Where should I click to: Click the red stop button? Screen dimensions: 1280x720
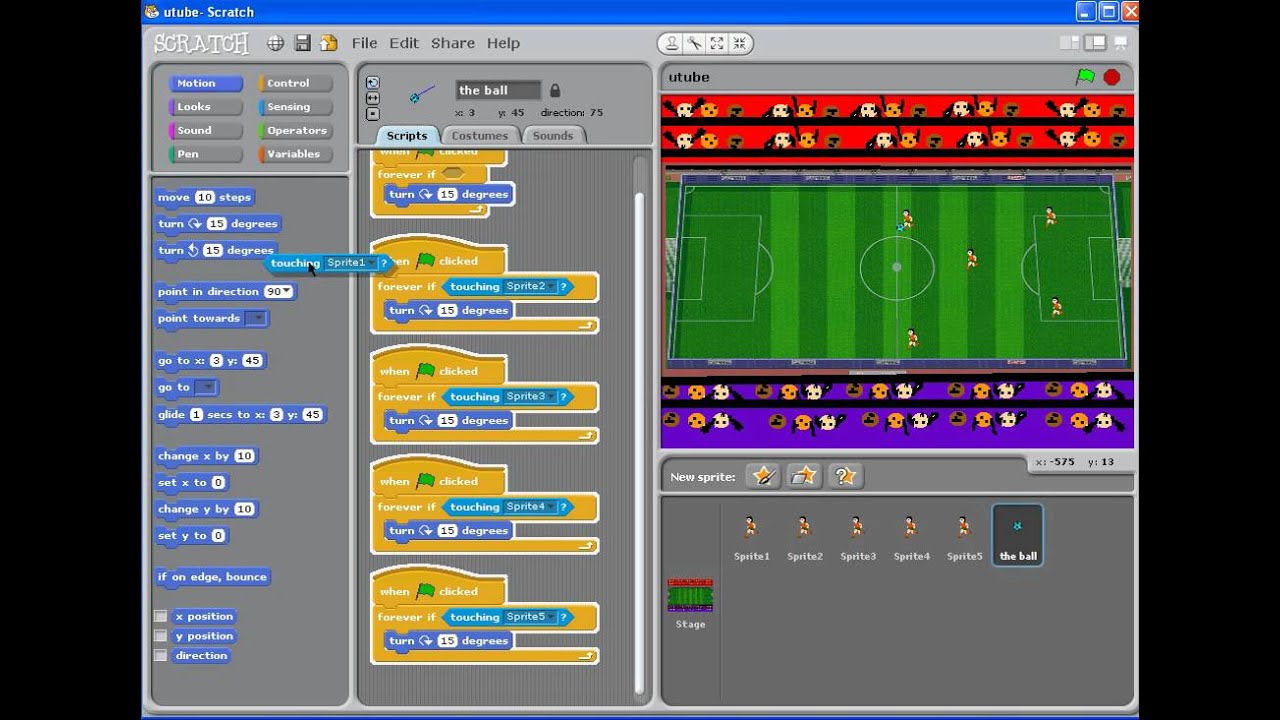(x=1112, y=77)
